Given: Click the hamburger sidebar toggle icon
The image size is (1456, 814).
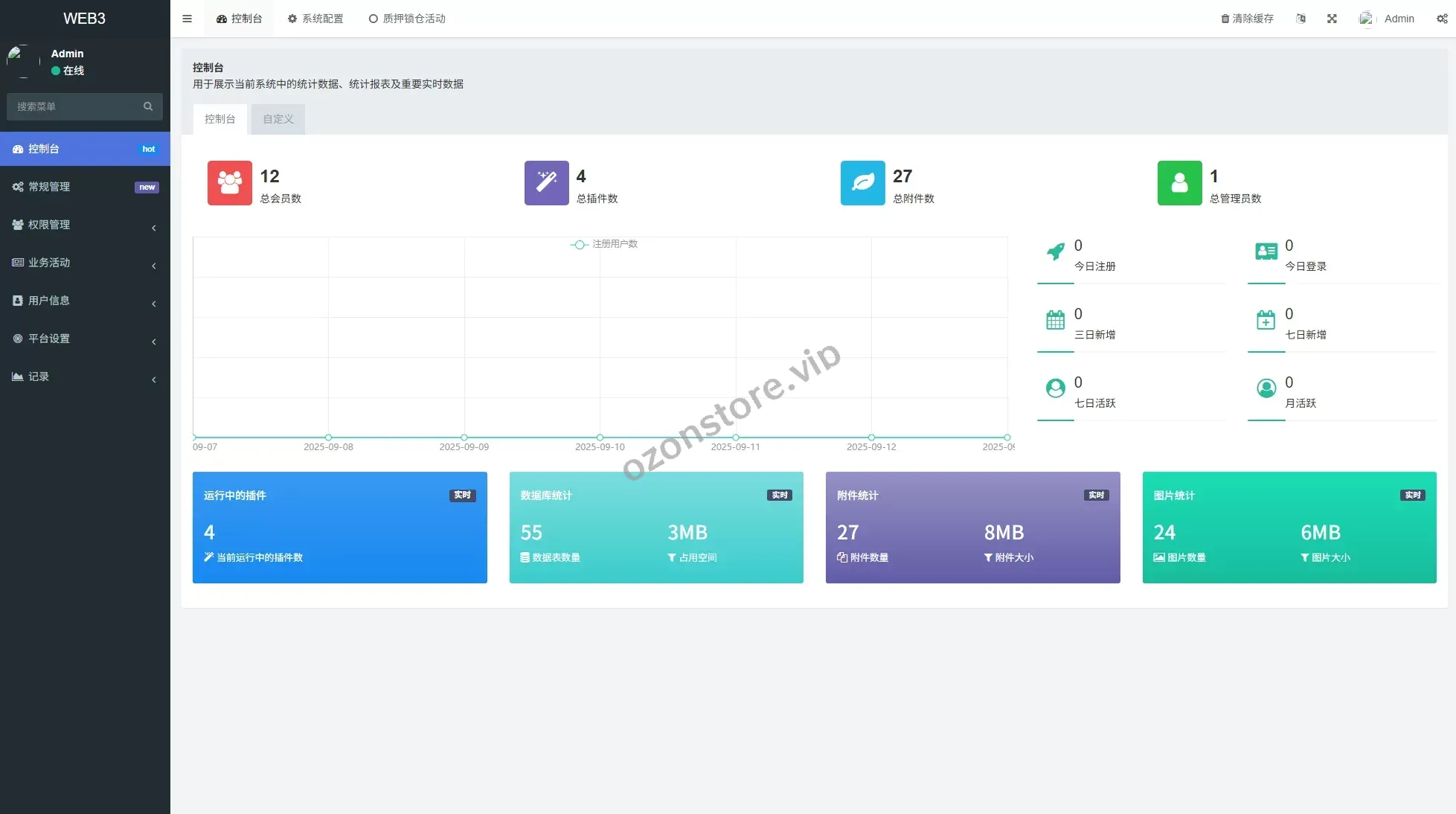Looking at the screenshot, I should point(187,19).
